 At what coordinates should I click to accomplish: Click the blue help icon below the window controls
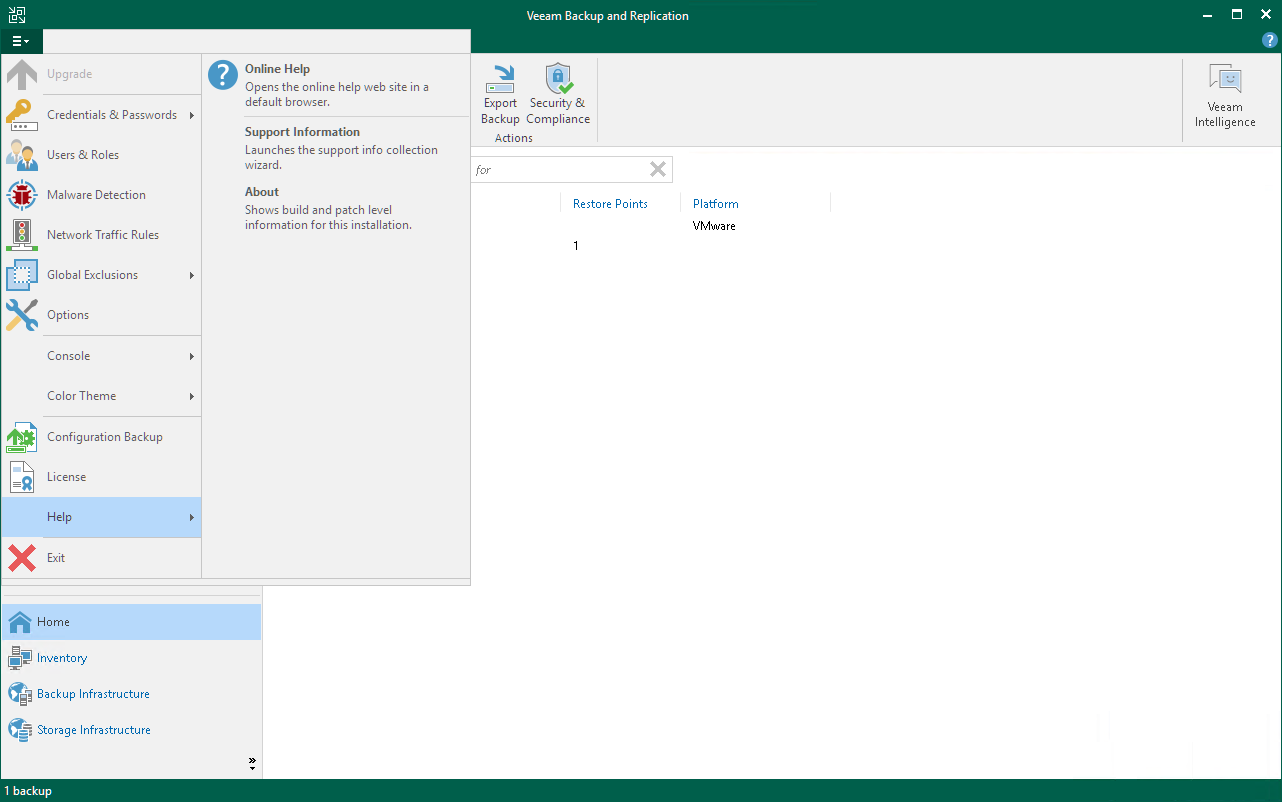click(x=1270, y=41)
